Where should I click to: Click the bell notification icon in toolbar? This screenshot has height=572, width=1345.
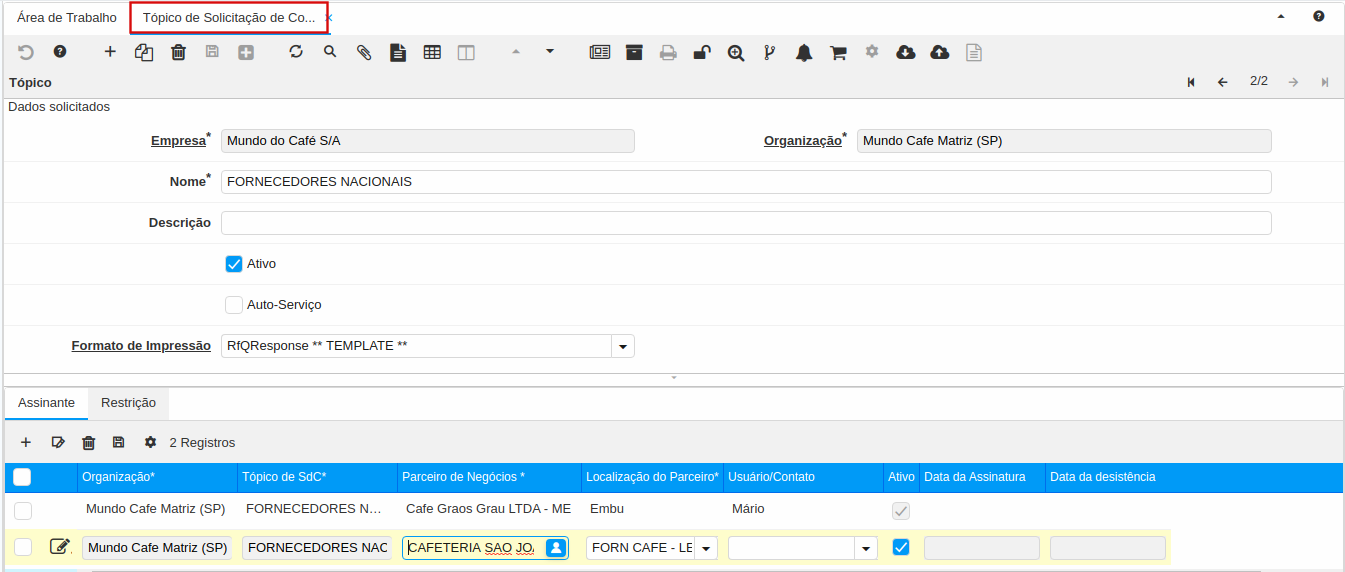point(804,52)
